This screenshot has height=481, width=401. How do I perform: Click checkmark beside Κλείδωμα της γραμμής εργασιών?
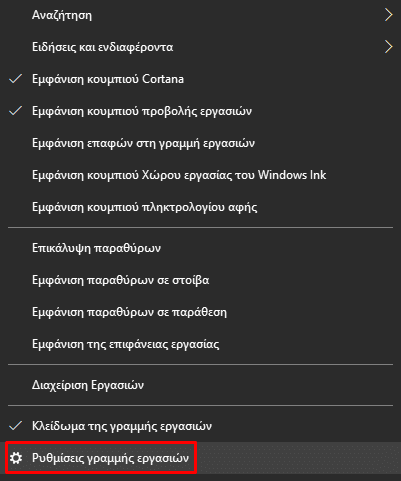point(16,426)
